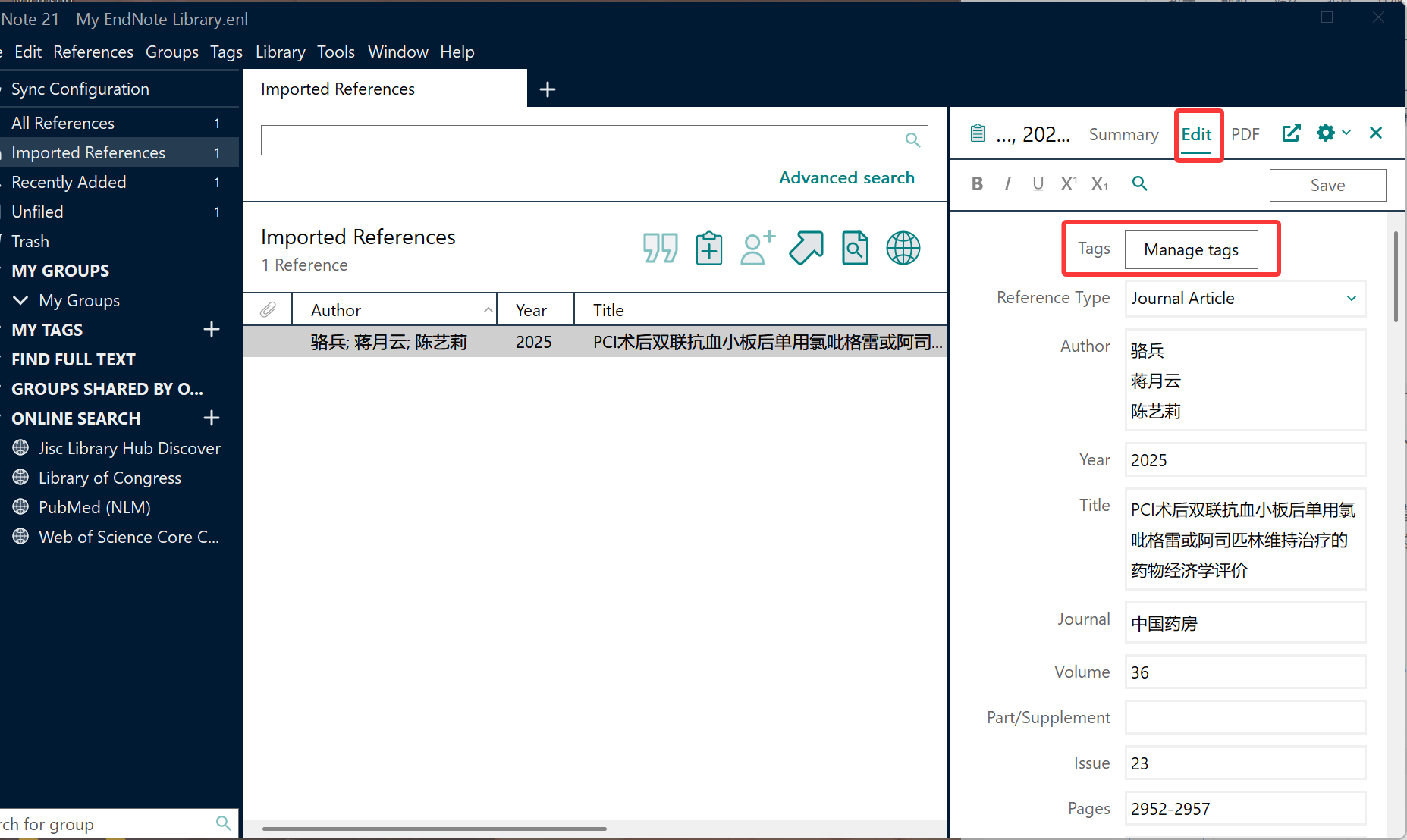Apply italic formatting in reference editor
Image resolution: width=1407 pixels, height=840 pixels.
tap(1007, 183)
